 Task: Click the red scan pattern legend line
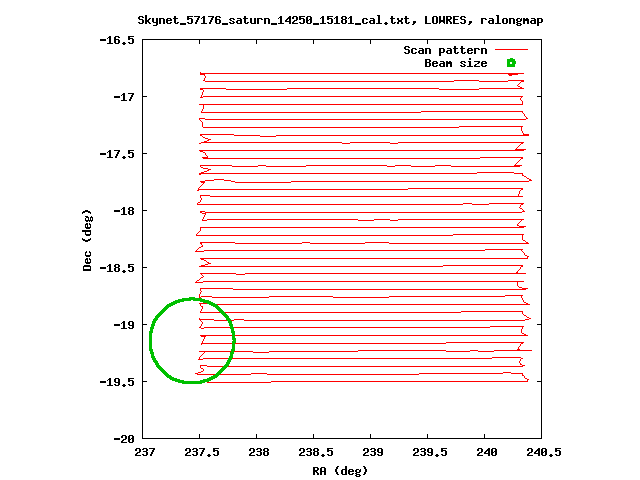click(x=511, y=50)
